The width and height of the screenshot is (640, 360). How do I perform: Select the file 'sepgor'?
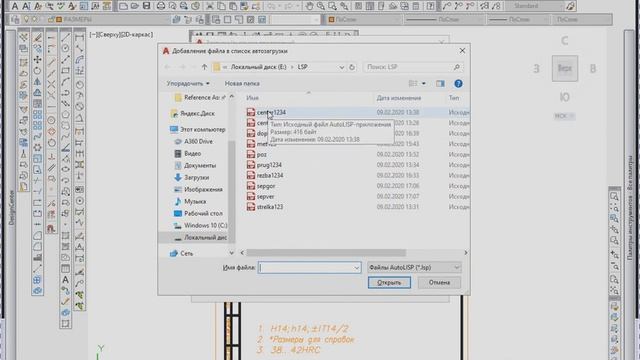(x=266, y=186)
